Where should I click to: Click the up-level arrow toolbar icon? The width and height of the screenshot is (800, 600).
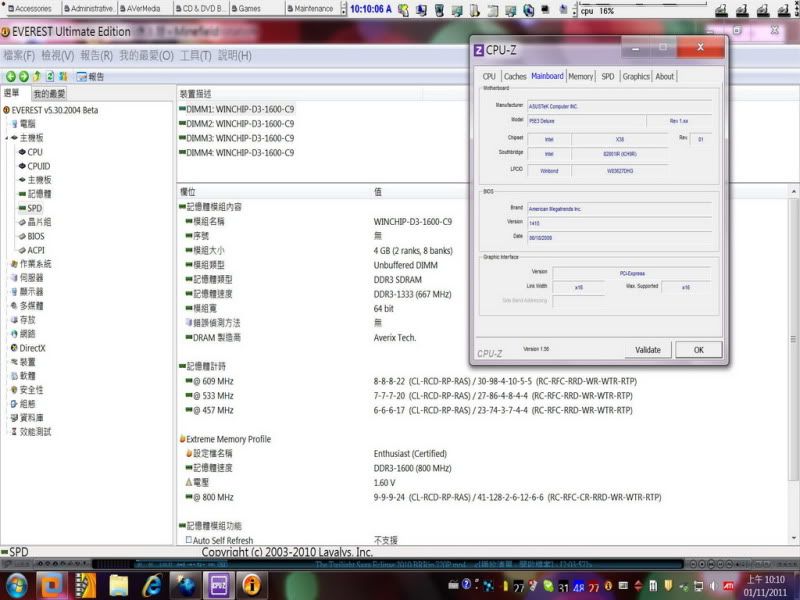[x=37, y=77]
